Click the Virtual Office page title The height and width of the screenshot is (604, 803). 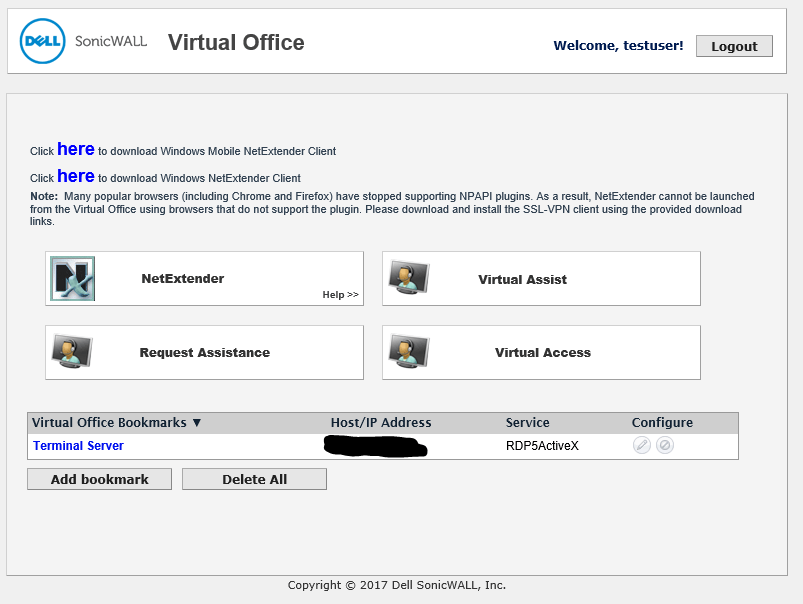(236, 43)
